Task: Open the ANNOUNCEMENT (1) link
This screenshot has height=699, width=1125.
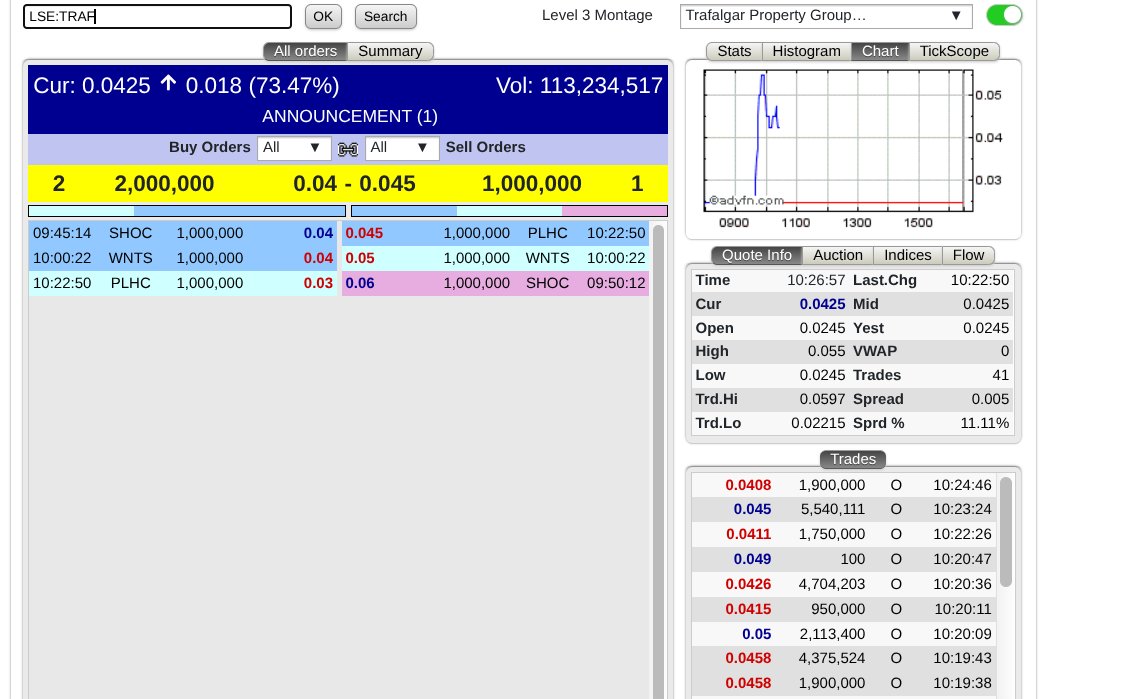Action: (x=349, y=116)
